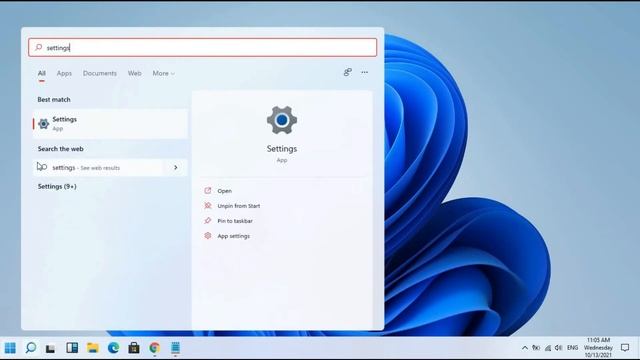Click ENG language indicator
The width and height of the screenshot is (640, 360).
pos(573,348)
